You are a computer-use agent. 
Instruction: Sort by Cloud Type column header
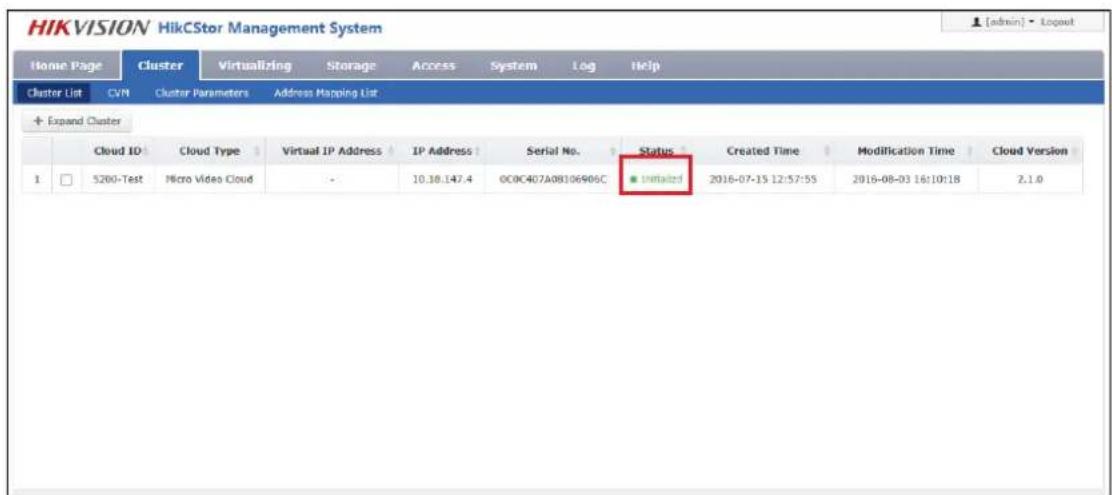point(210,151)
